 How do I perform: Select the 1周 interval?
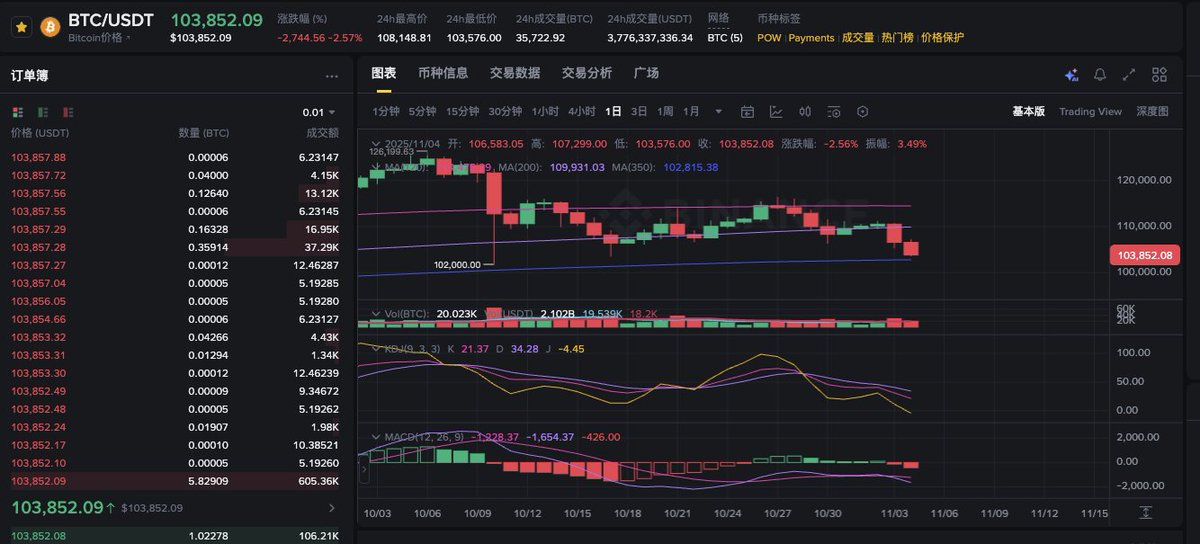(x=665, y=112)
